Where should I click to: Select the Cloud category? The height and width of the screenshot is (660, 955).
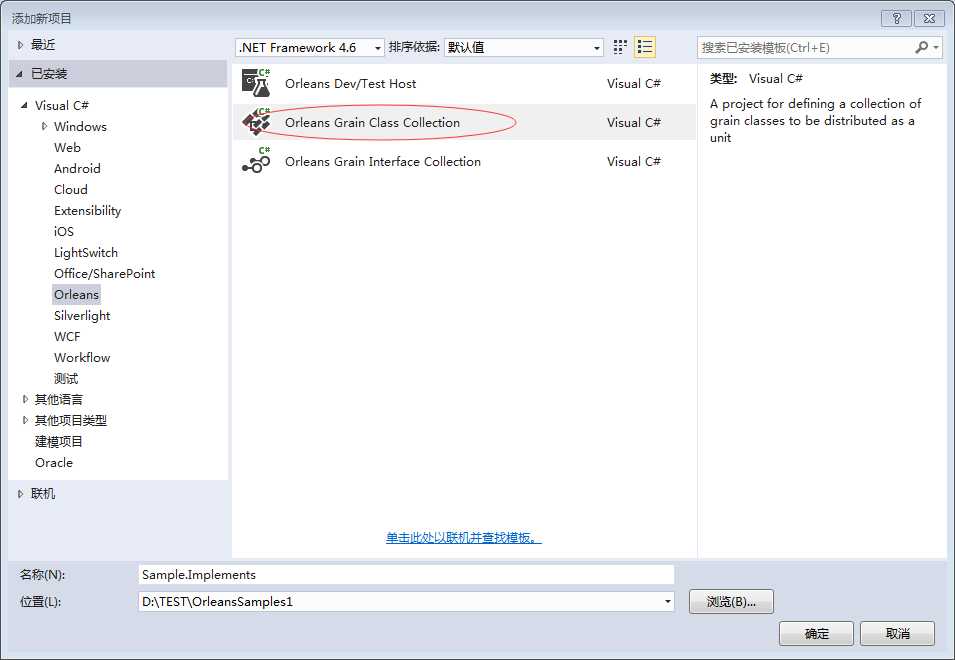[x=71, y=189]
